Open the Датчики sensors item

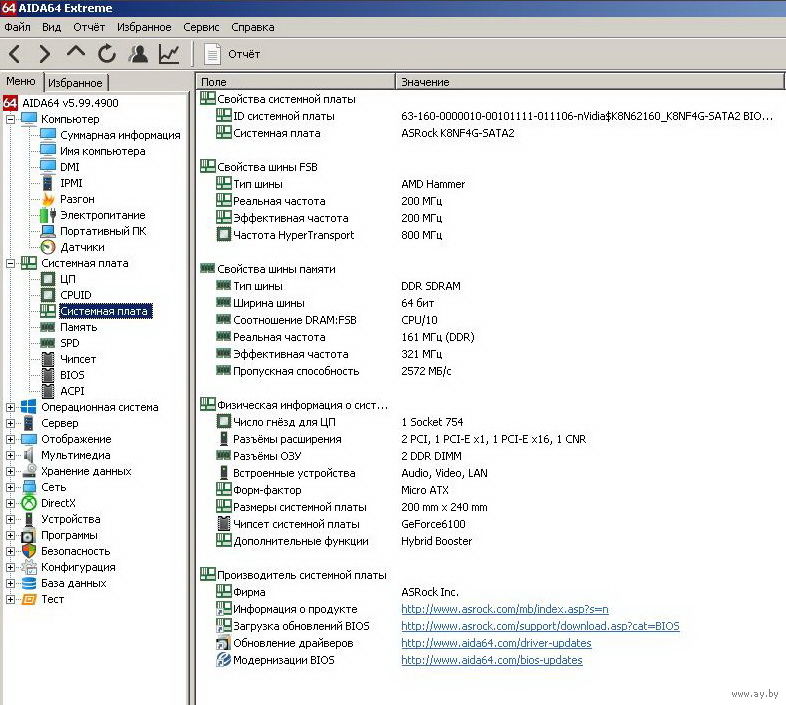click(x=81, y=247)
